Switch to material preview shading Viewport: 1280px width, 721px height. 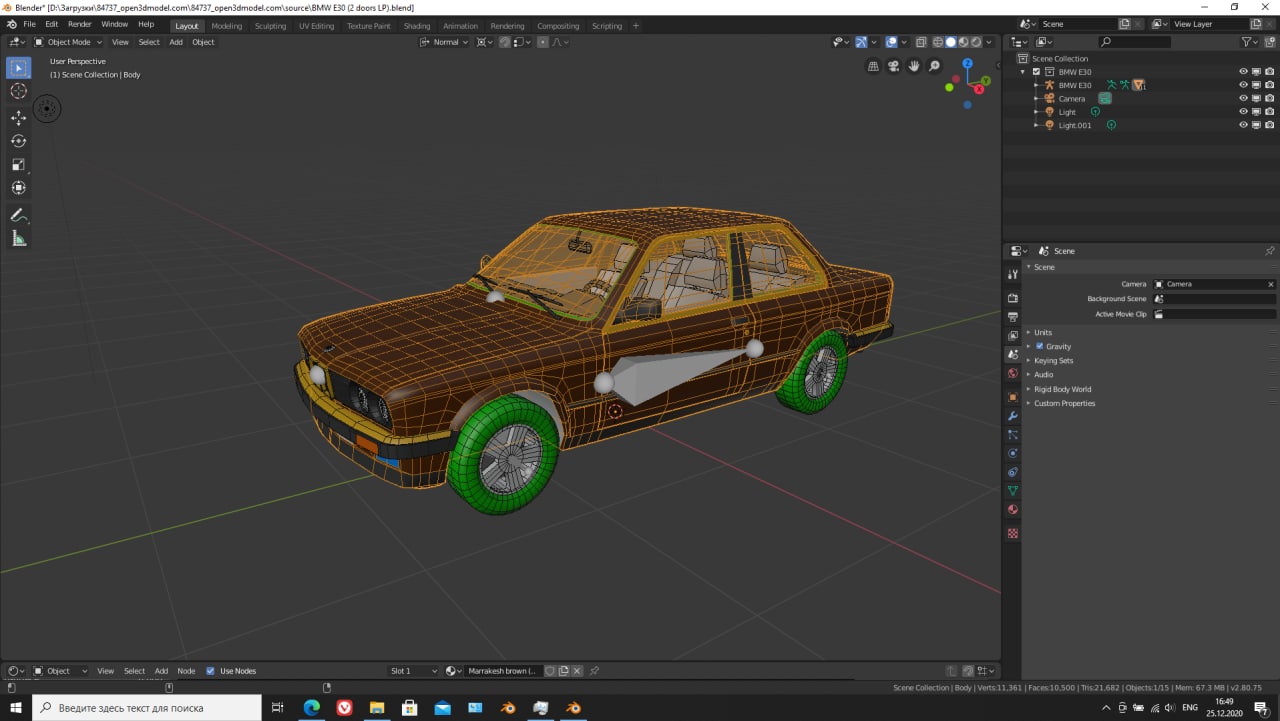[964, 42]
